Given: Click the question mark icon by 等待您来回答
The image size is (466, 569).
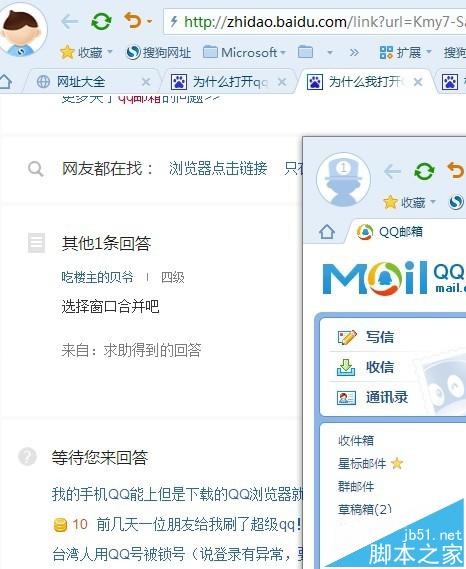Looking at the screenshot, I should point(28,457).
